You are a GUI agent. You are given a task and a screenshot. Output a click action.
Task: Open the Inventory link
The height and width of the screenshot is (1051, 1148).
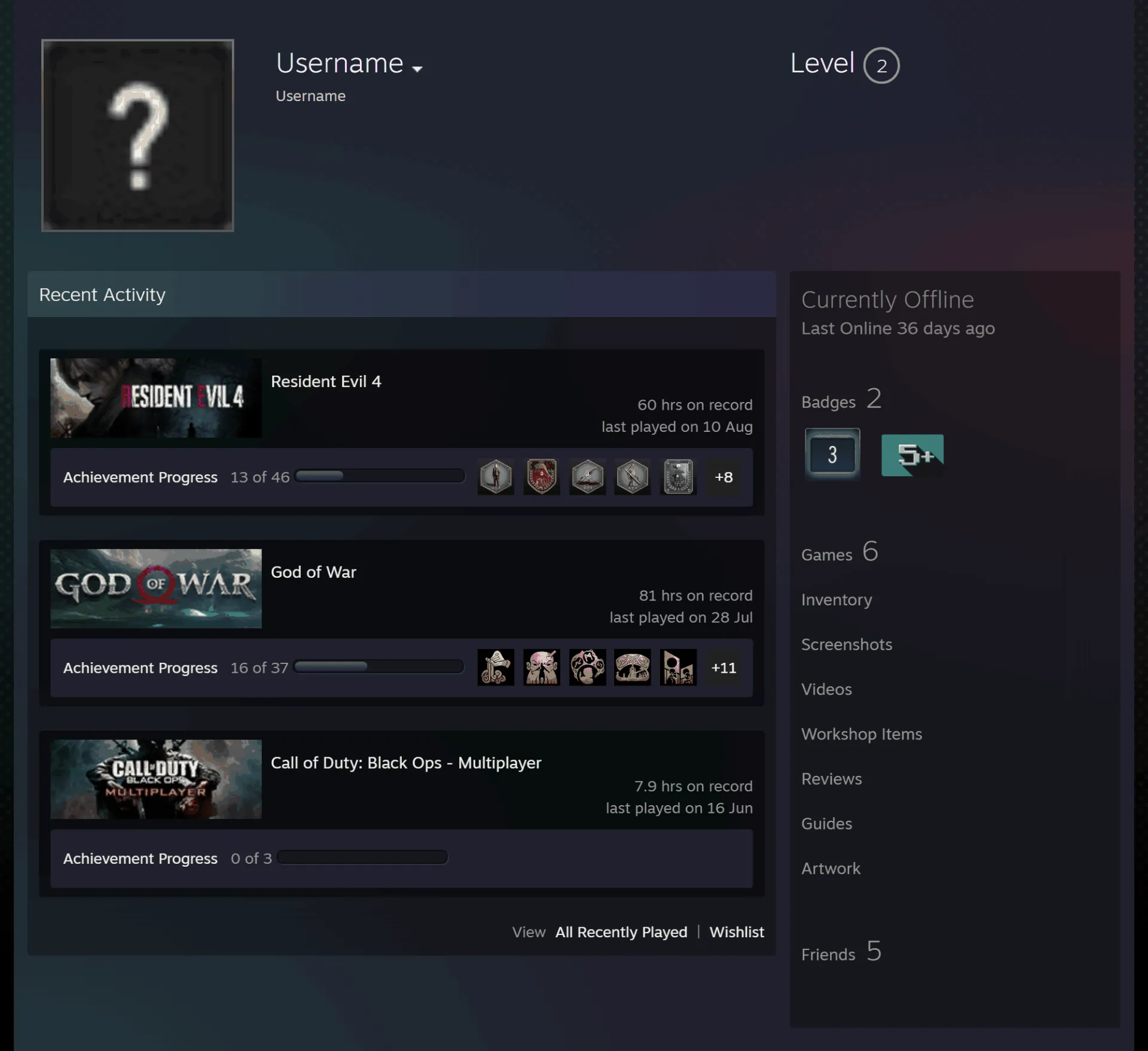point(836,600)
